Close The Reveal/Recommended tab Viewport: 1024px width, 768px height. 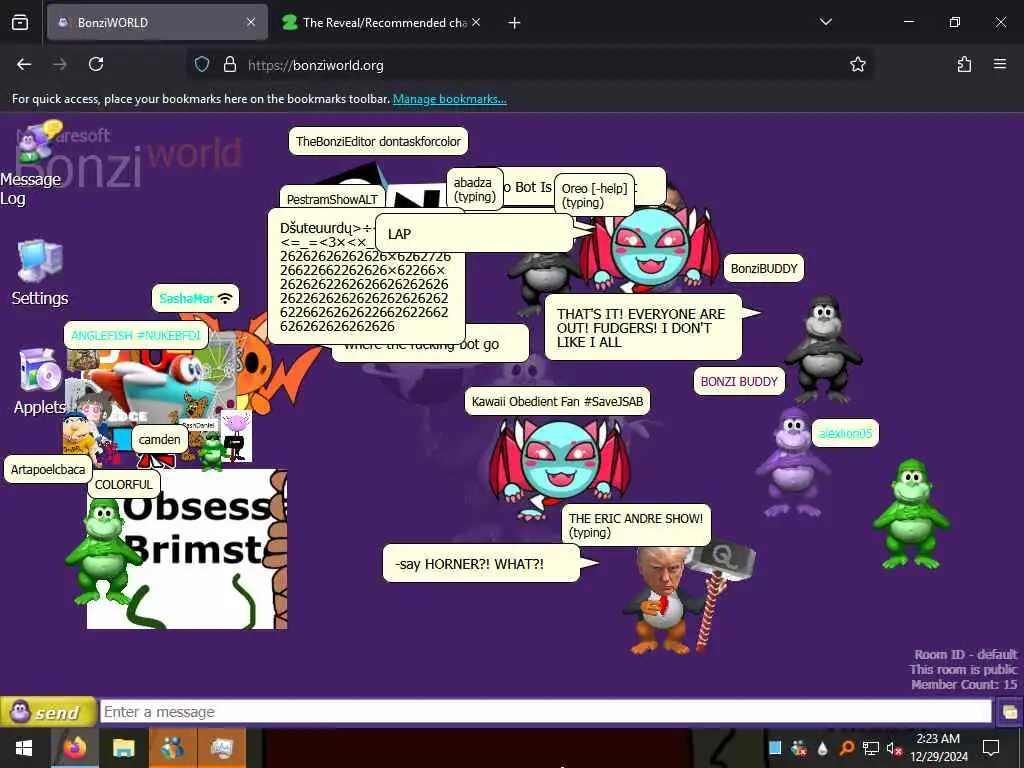pos(476,22)
